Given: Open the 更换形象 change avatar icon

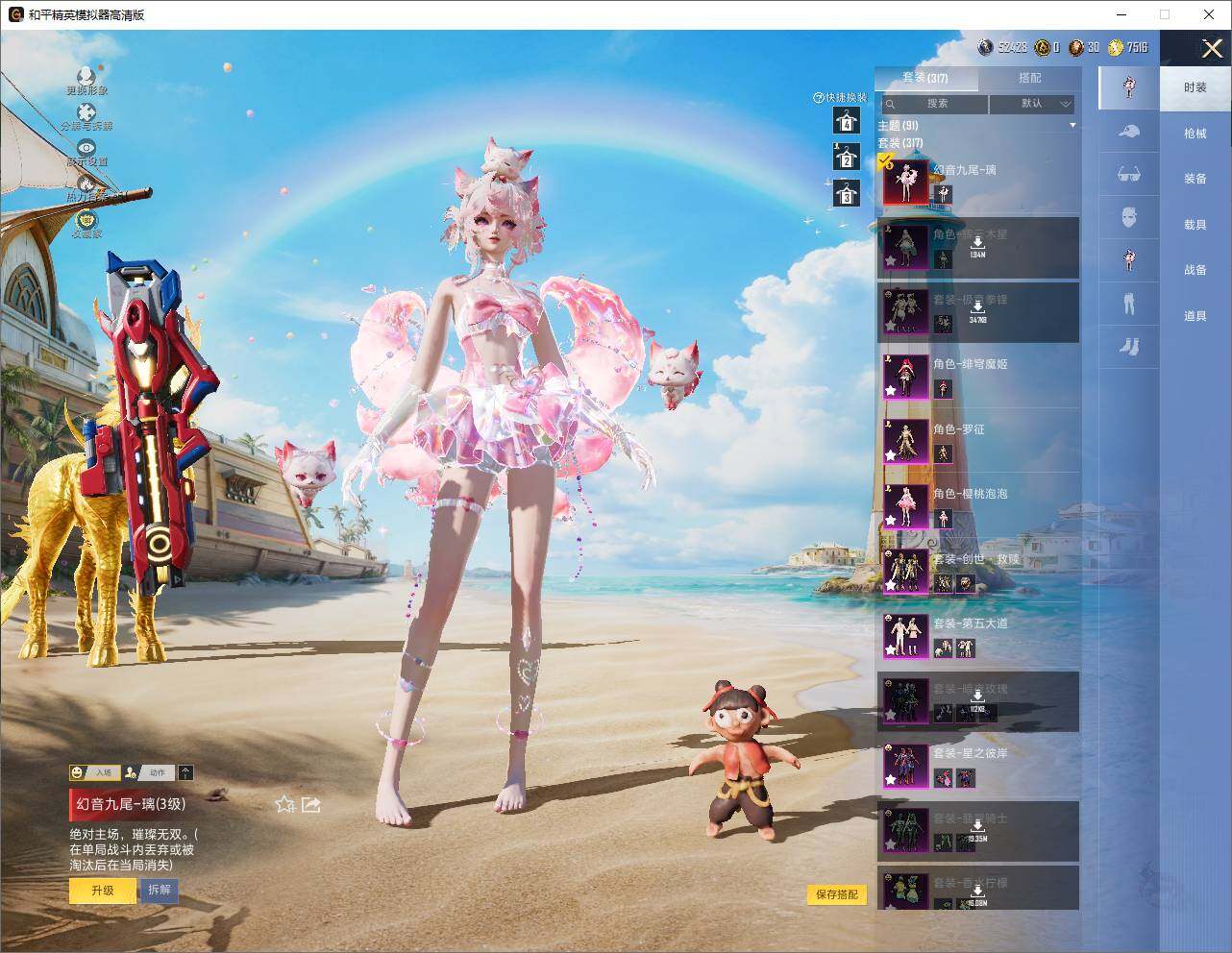Looking at the screenshot, I should pyautogui.click(x=86, y=76).
